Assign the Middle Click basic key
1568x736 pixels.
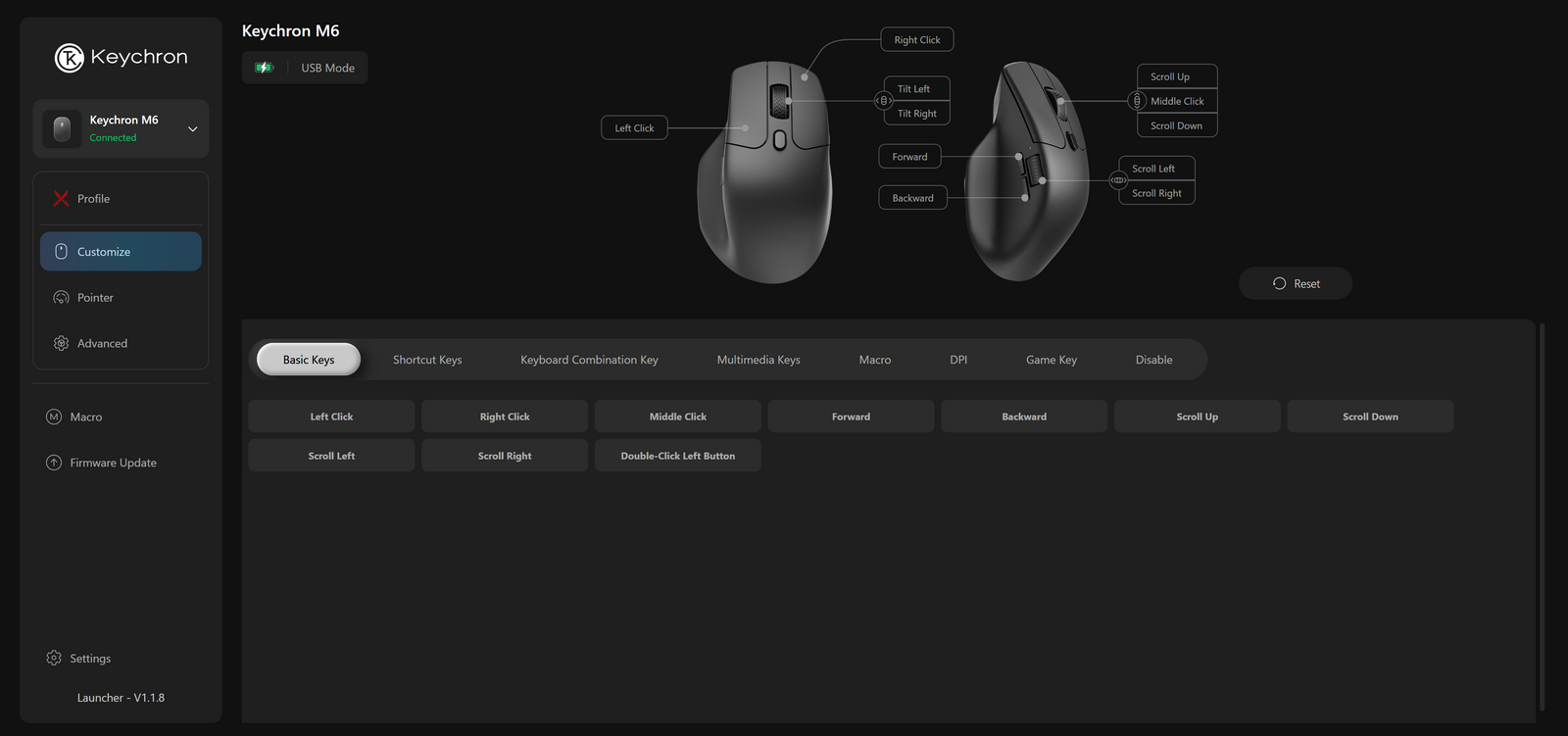click(678, 417)
